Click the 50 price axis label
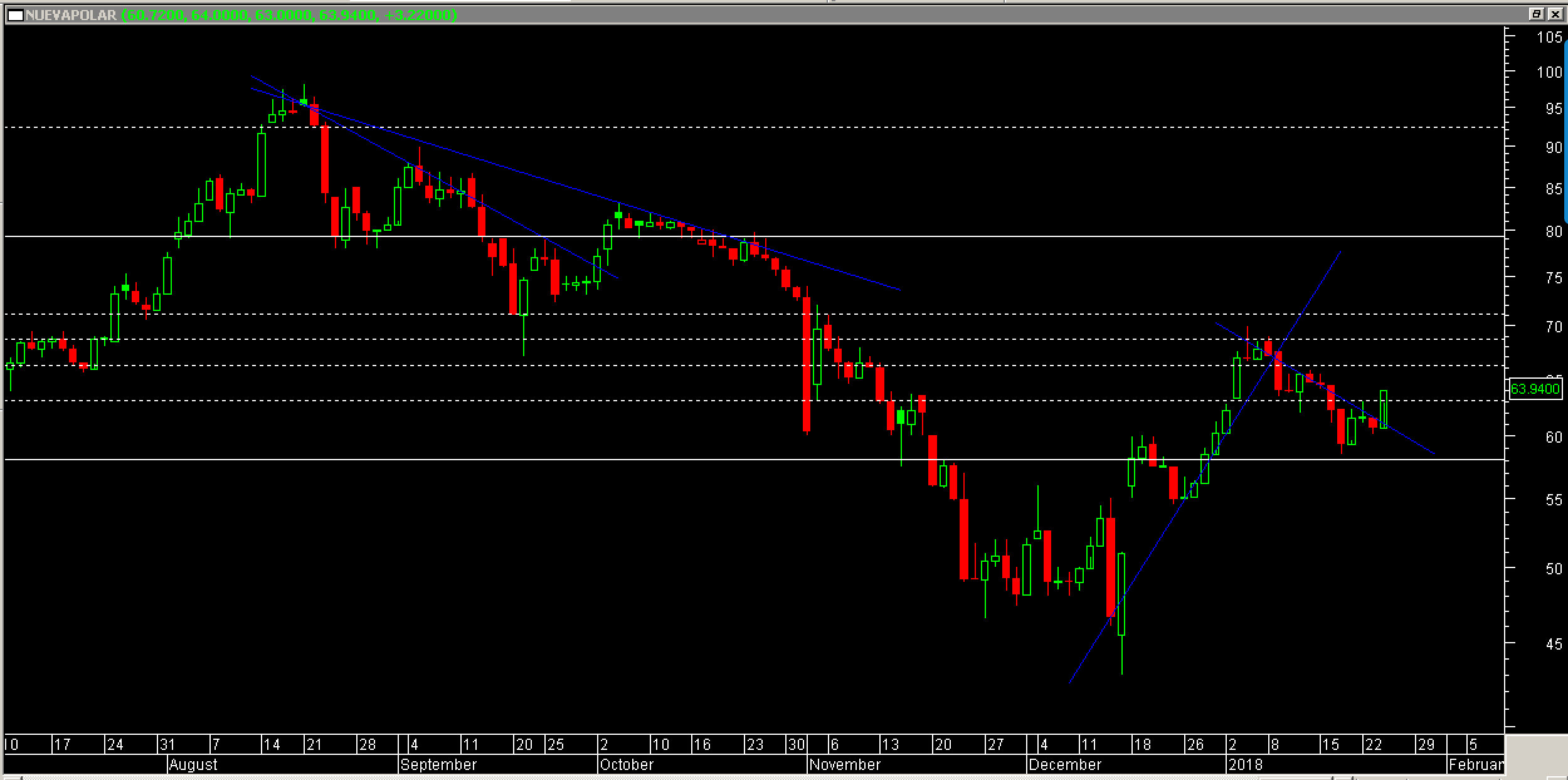The width and height of the screenshot is (1568, 780). point(1554,569)
